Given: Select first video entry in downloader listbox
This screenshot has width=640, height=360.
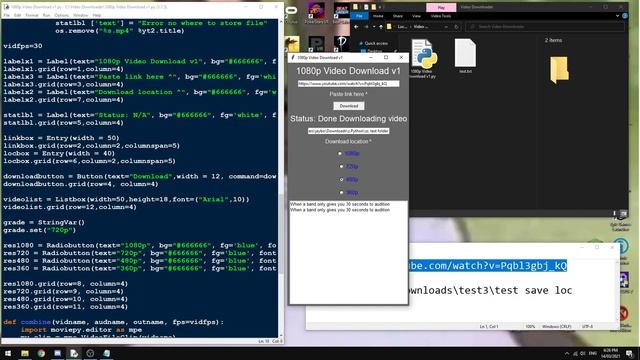Looking at the screenshot, I should point(340,204).
